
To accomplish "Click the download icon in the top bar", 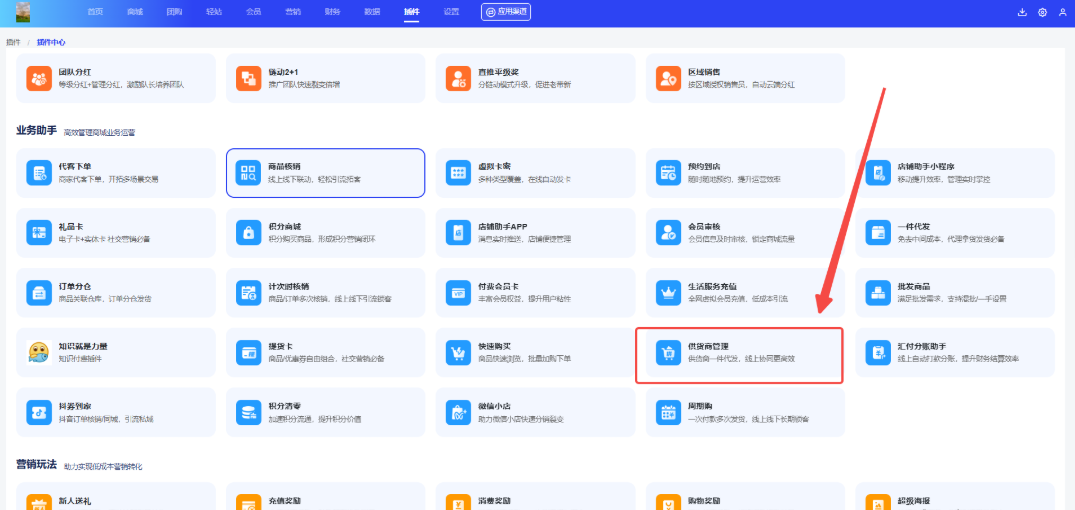I will [x=1022, y=13].
